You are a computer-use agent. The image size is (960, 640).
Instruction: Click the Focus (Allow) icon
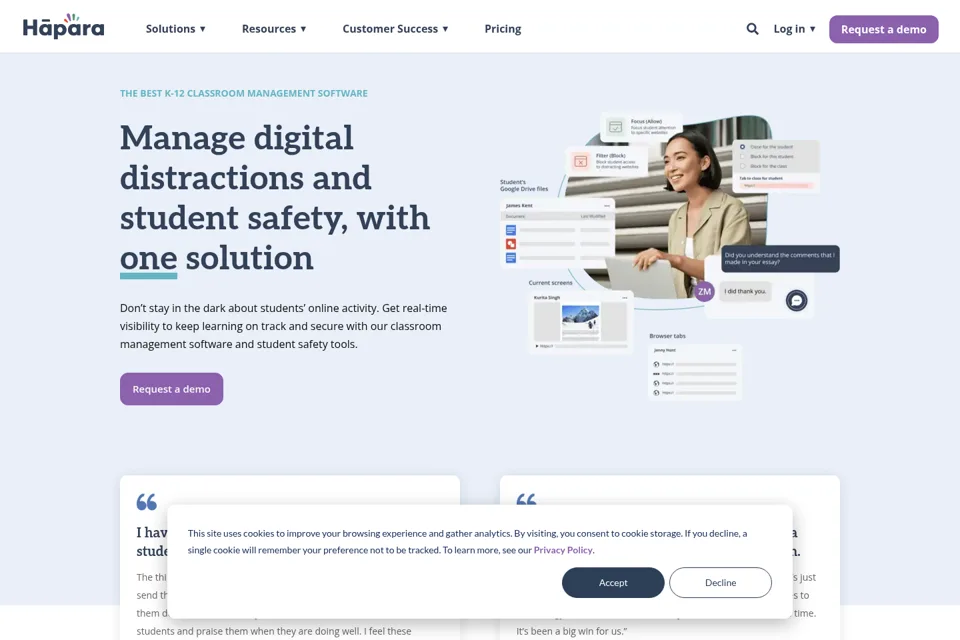click(615, 127)
